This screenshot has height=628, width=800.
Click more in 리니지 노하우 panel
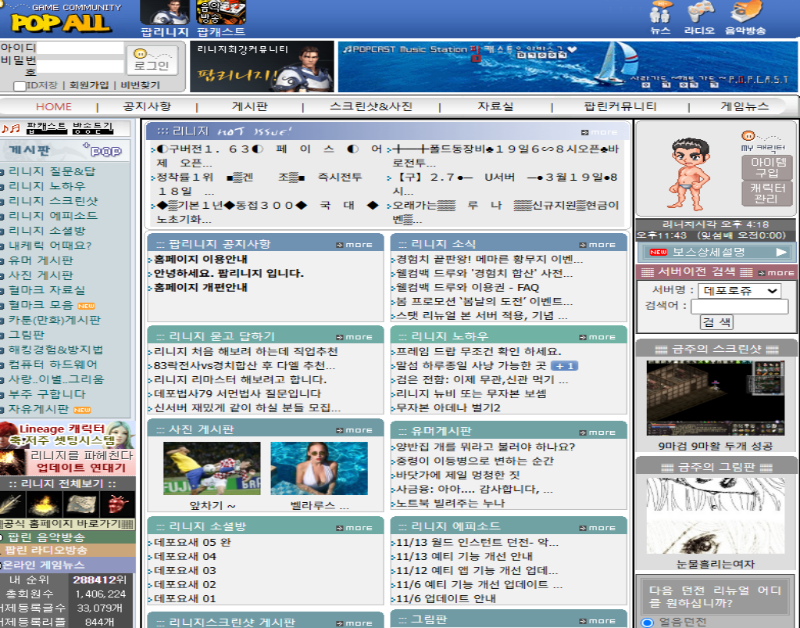click(x=597, y=337)
